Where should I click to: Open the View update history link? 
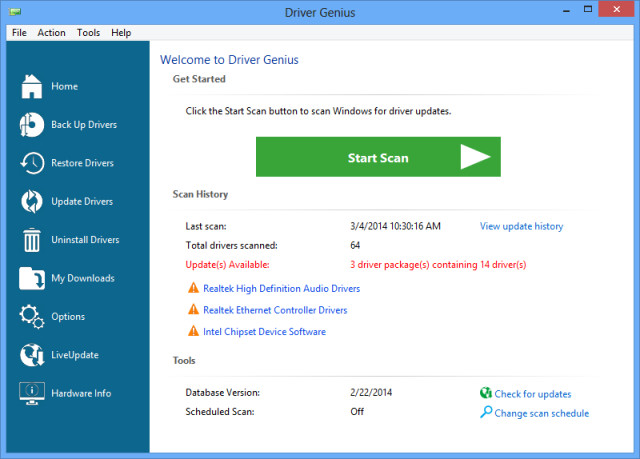pos(521,226)
